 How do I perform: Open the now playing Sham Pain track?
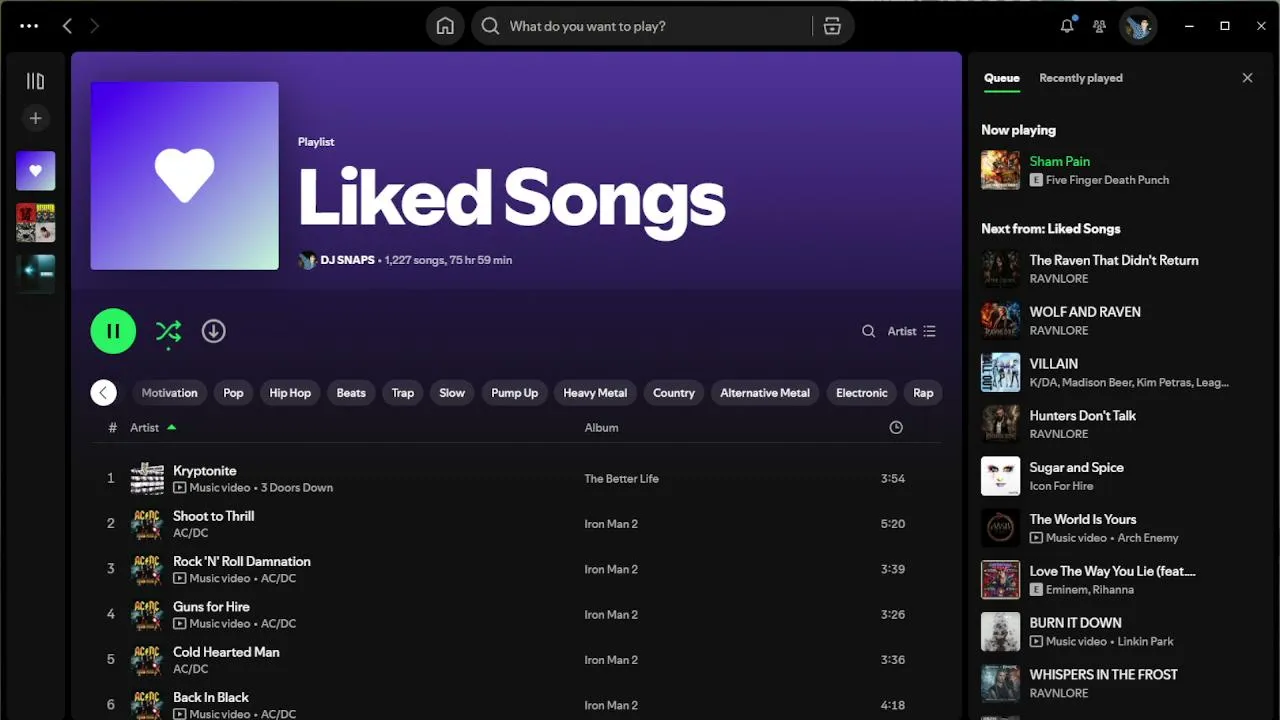pos(1060,161)
